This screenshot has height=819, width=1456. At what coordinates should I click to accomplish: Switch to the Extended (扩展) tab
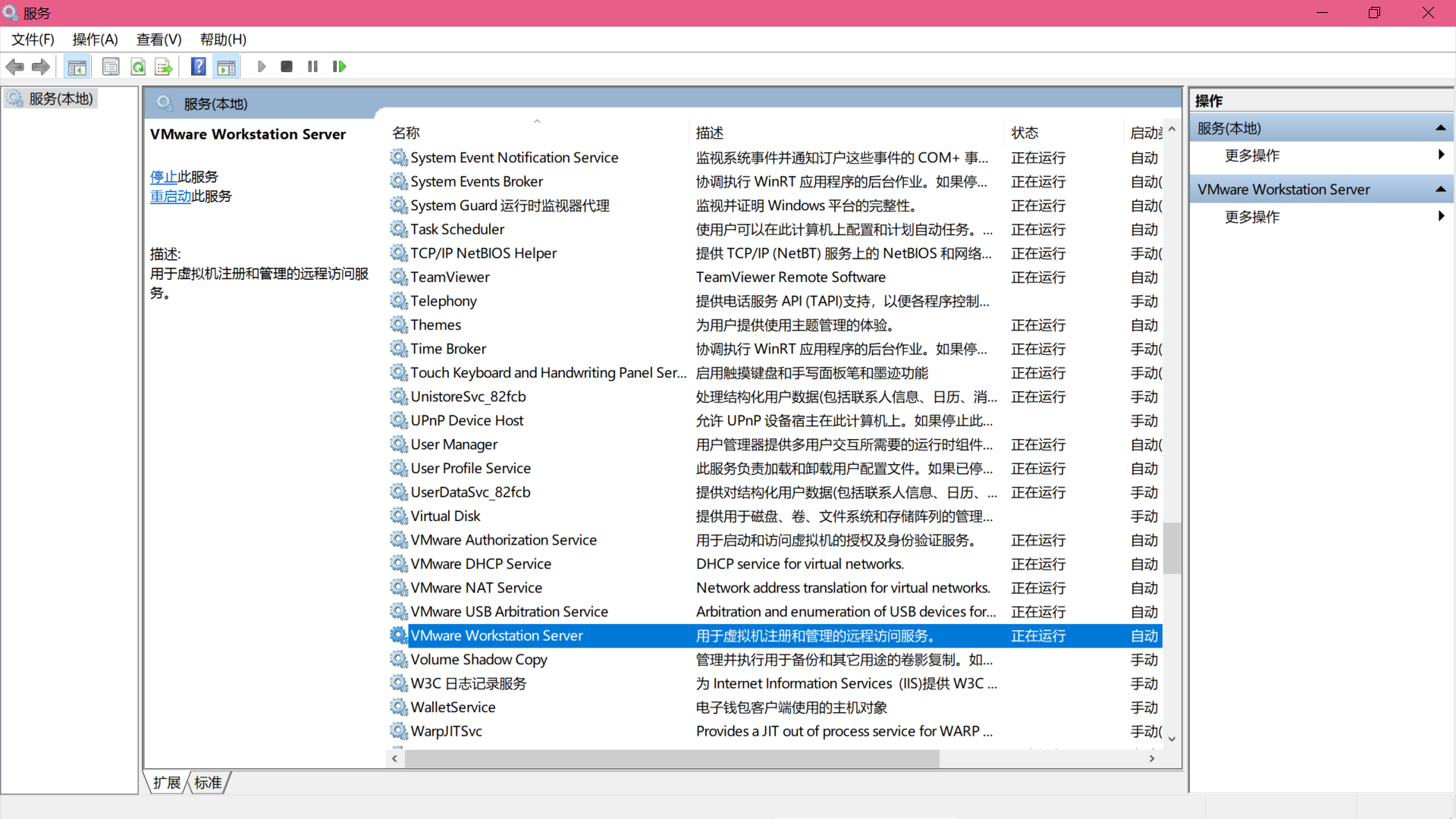tap(166, 783)
